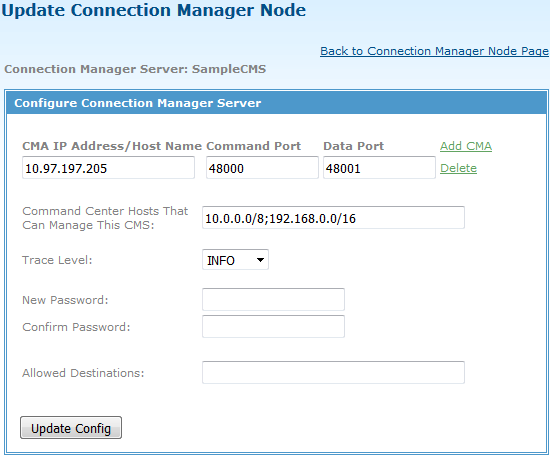
Task: Click the Confirm Password label
Action: point(76,327)
